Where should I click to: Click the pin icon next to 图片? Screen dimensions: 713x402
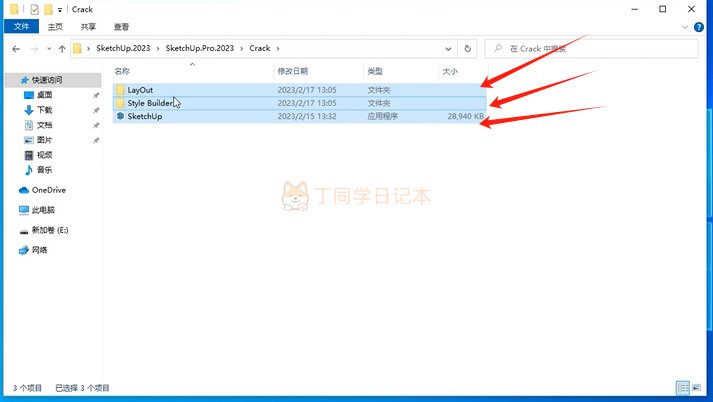click(96, 141)
